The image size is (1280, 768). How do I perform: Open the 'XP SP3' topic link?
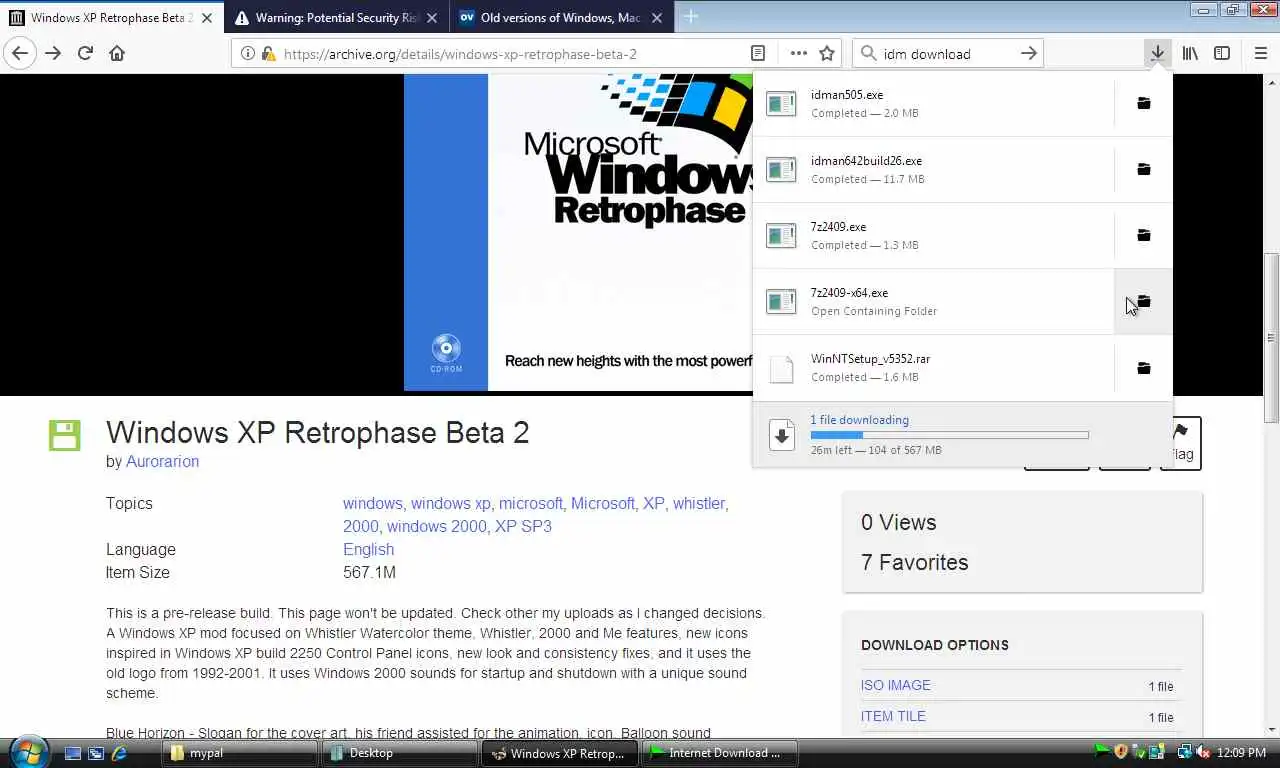pyautogui.click(x=523, y=526)
